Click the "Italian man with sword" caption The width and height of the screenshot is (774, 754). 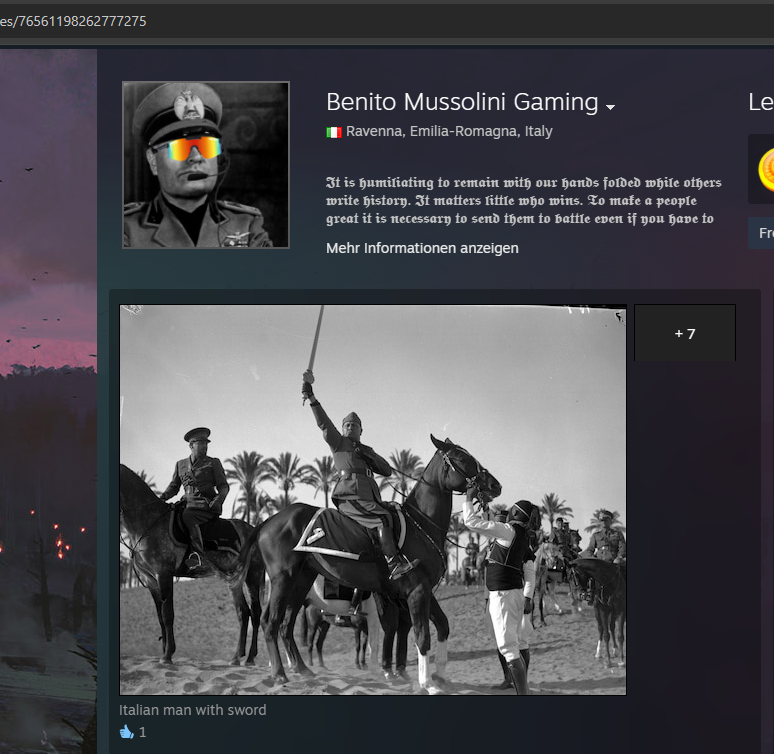(193, 710)
